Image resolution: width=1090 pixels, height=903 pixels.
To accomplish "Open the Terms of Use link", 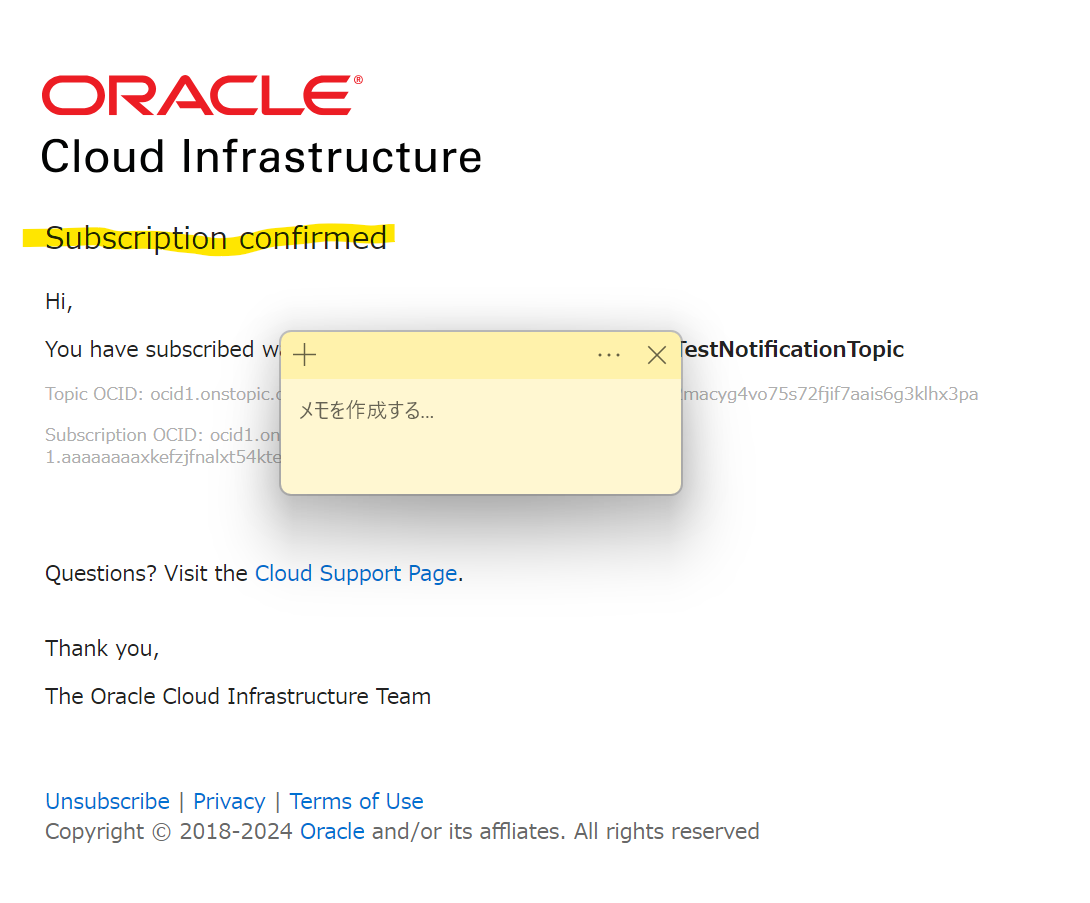I will [x=357, y=802].
